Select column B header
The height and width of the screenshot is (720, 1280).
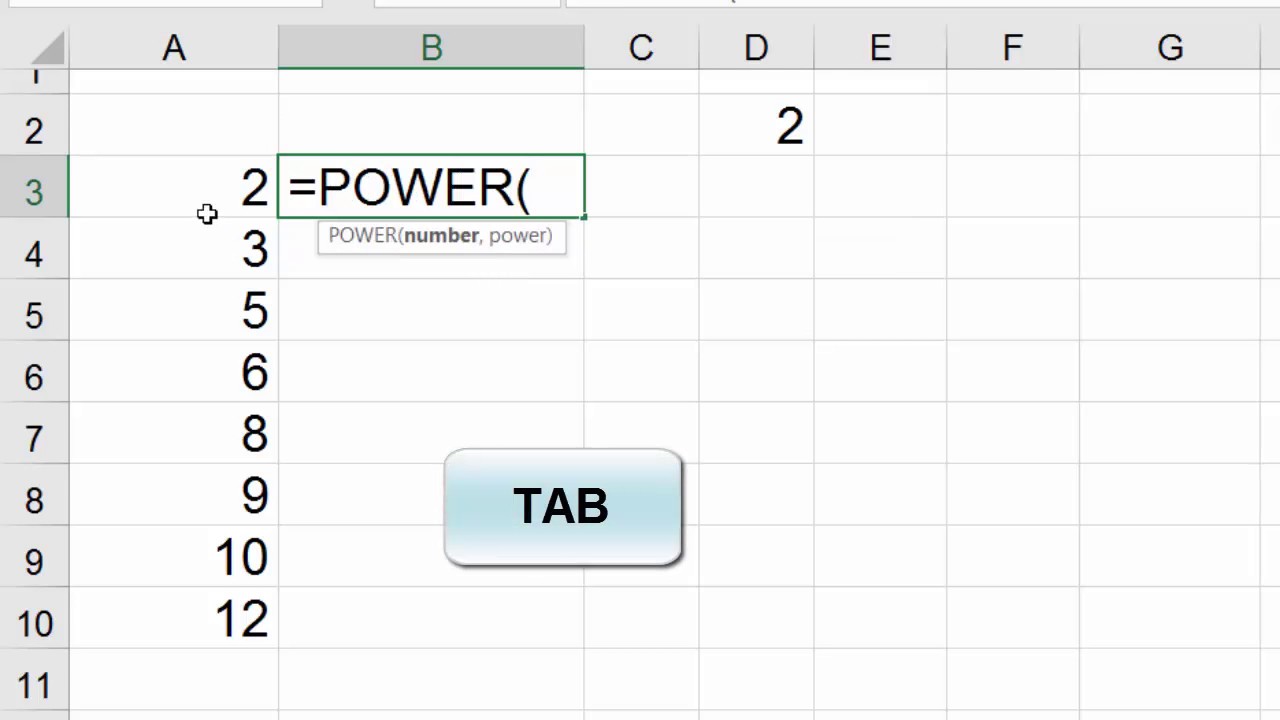(431, 48)
